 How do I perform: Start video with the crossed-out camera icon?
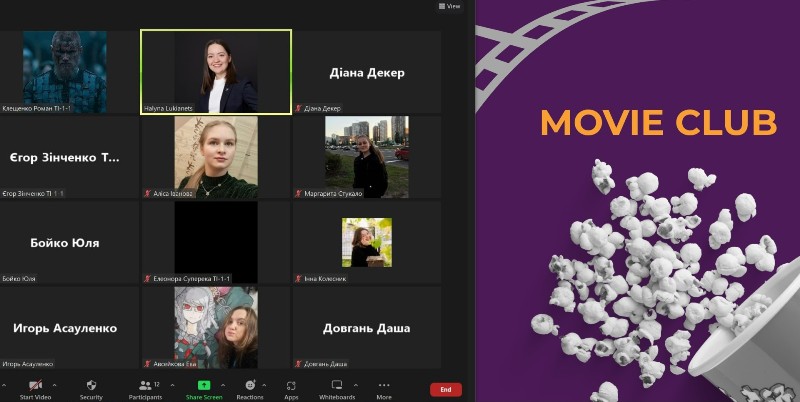click(35, 389)
